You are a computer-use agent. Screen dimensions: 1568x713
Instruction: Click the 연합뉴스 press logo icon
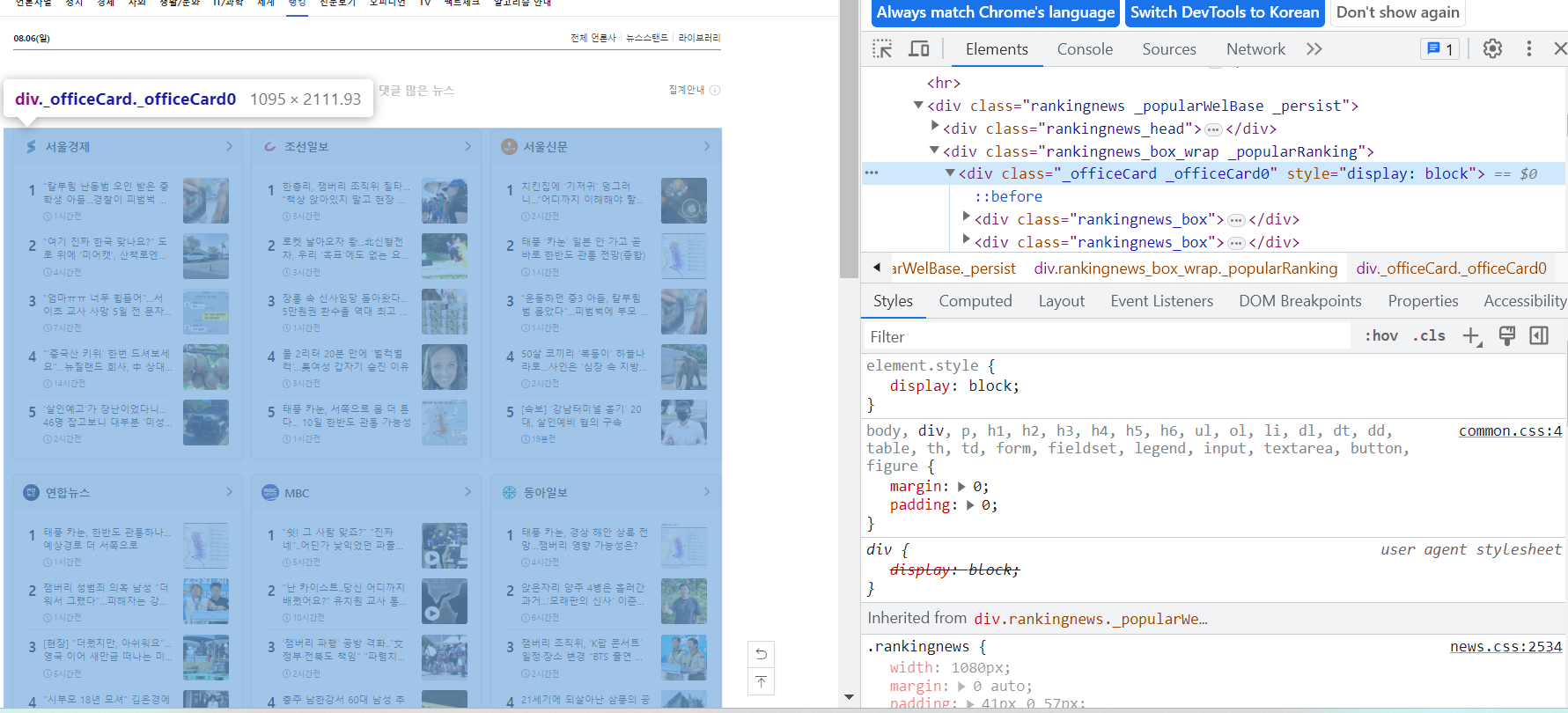pos(31,492)
